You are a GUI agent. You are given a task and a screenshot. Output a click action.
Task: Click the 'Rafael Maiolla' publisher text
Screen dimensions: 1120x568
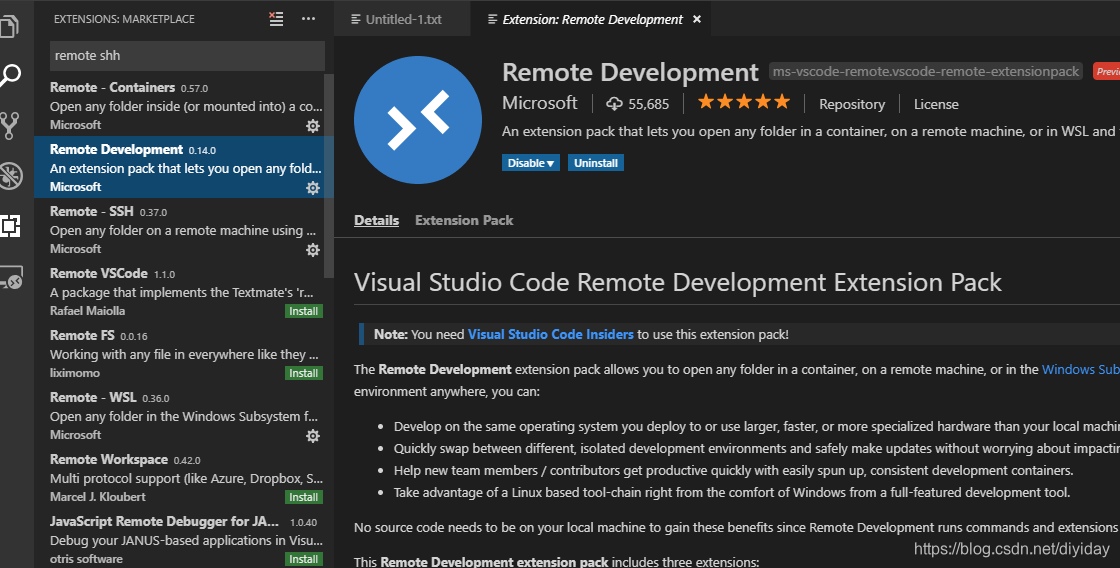pos(87,311)
